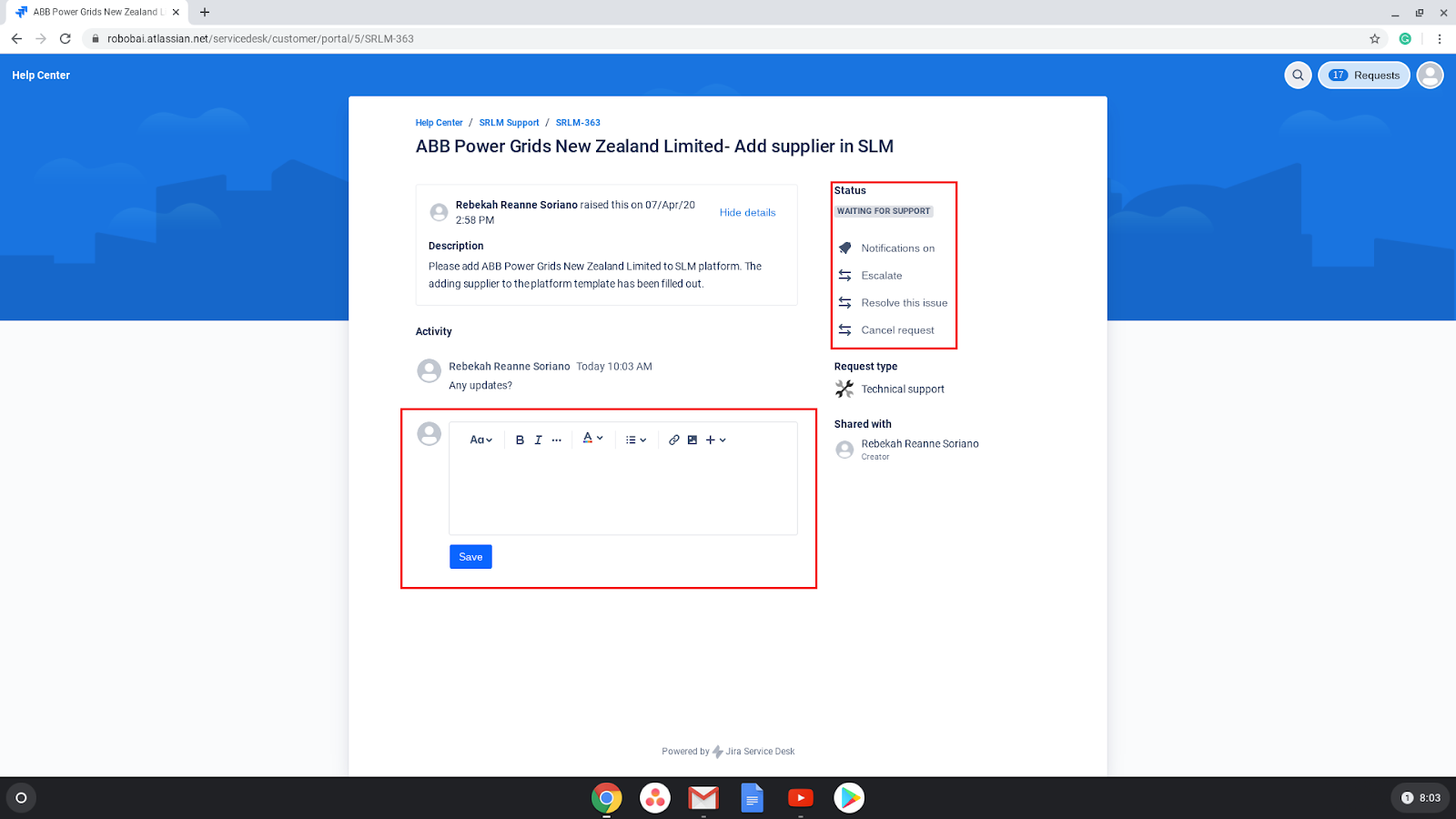Open Help Center breadcrumb link
Screen dimensions: 1456x819
click(439, 123)
